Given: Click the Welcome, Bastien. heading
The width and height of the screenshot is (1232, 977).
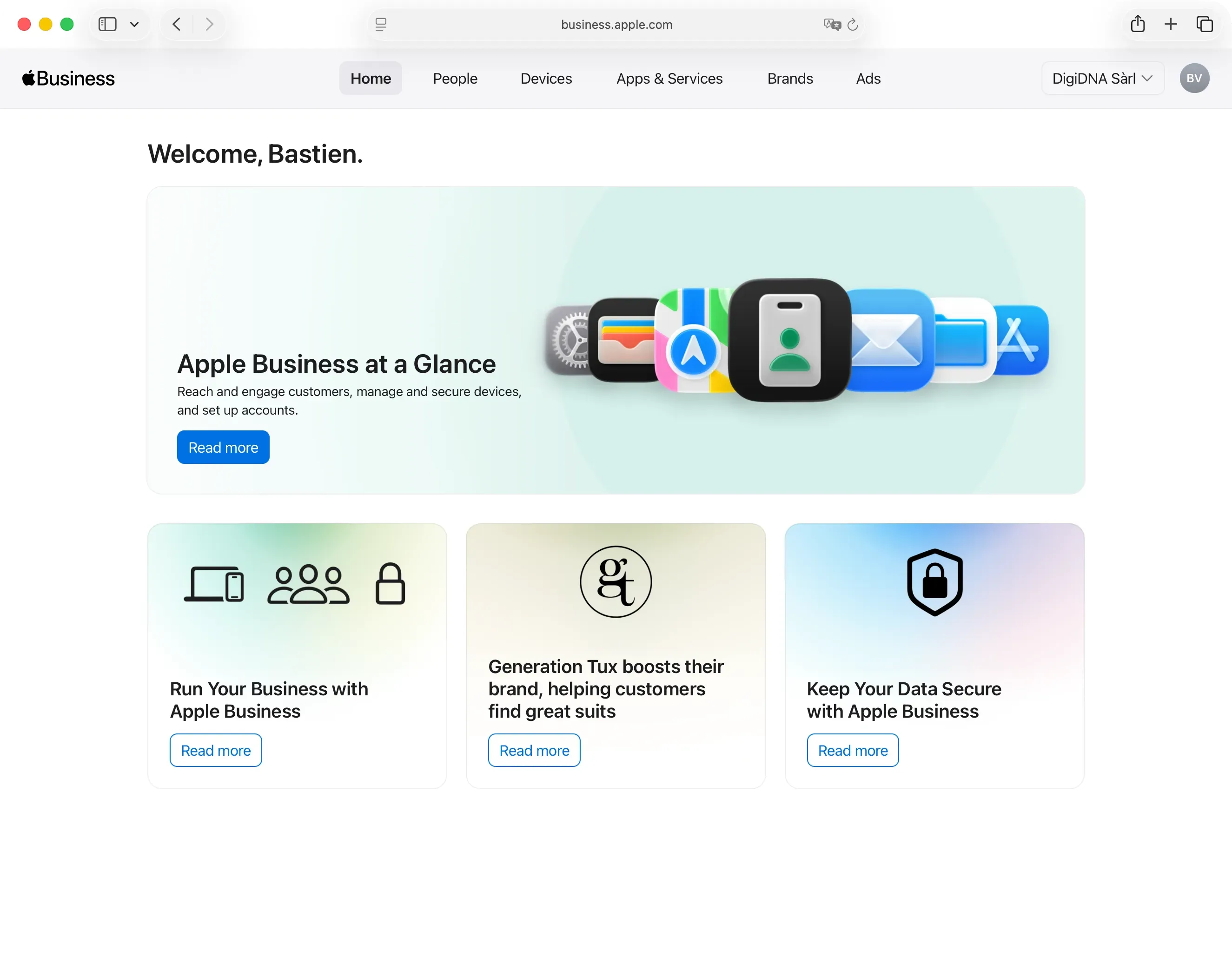Looking at the screenshot, I should tap(255, 154).
